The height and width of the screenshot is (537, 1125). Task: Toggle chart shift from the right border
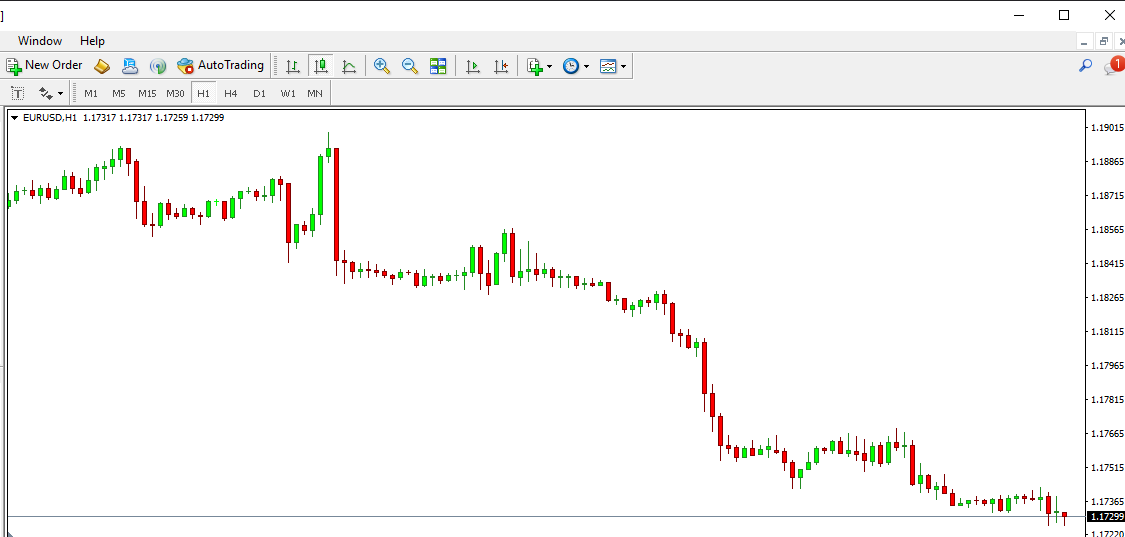coord(501,66)
